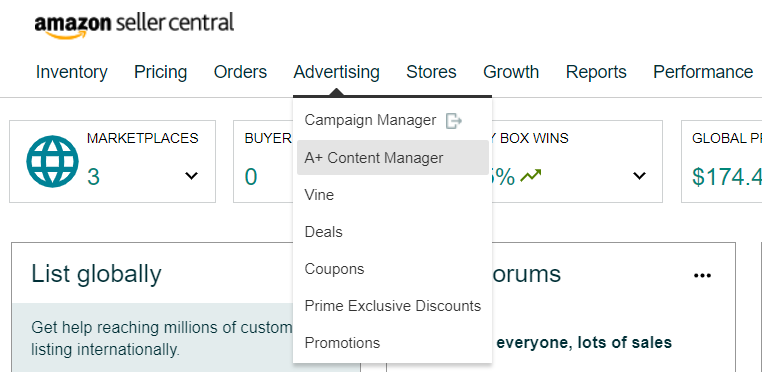The image size is (762, 372).
Task: Select A+ Content Manager from dropdown
Action: pos(393,158)
